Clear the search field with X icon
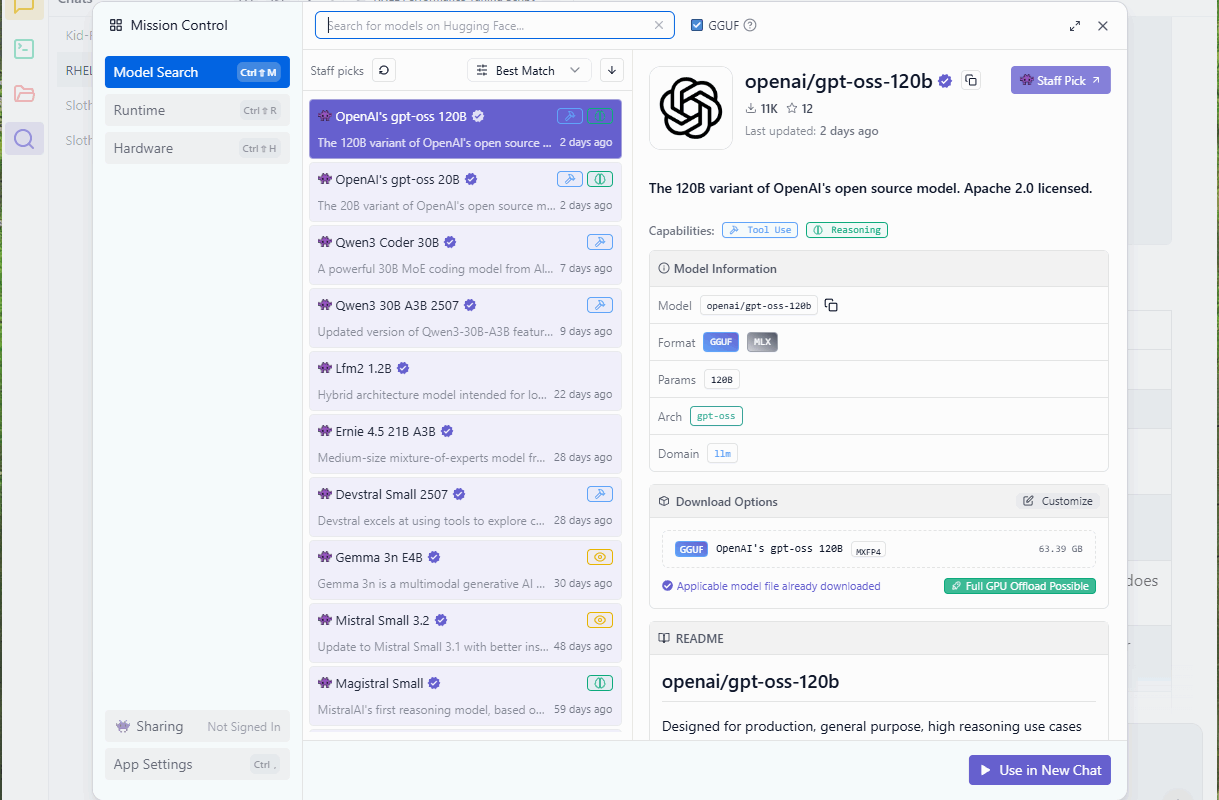 click(659, 26)
